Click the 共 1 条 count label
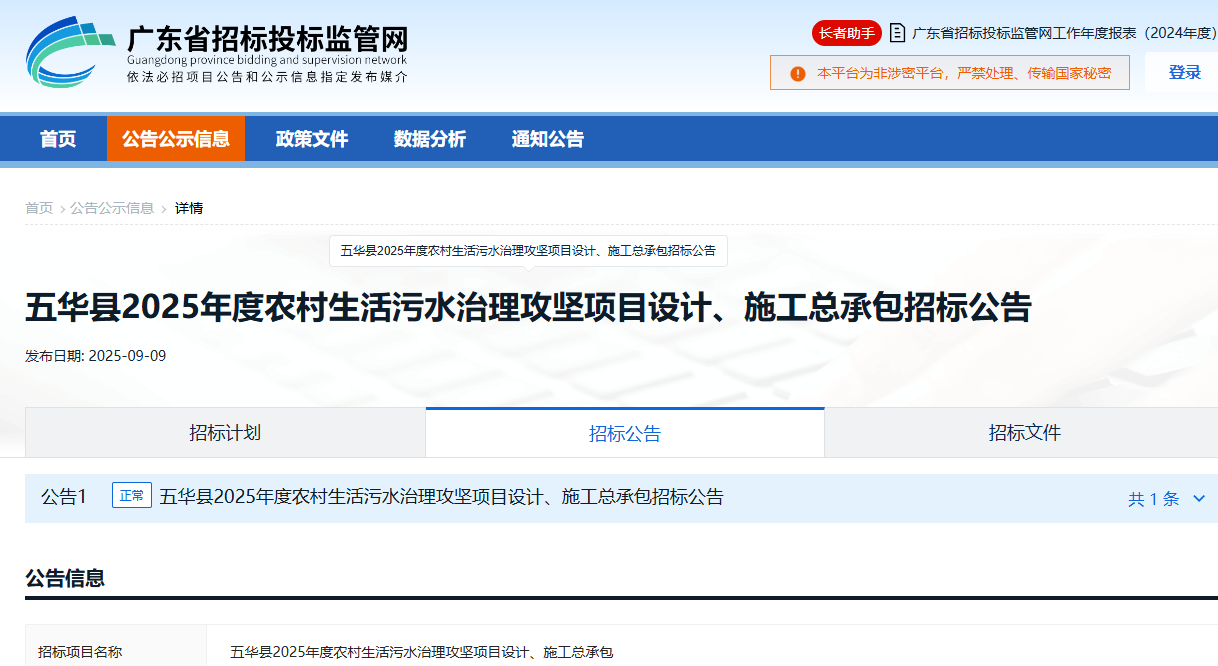This screenshot has width=1218, height=666. (x=1159, y=496)
